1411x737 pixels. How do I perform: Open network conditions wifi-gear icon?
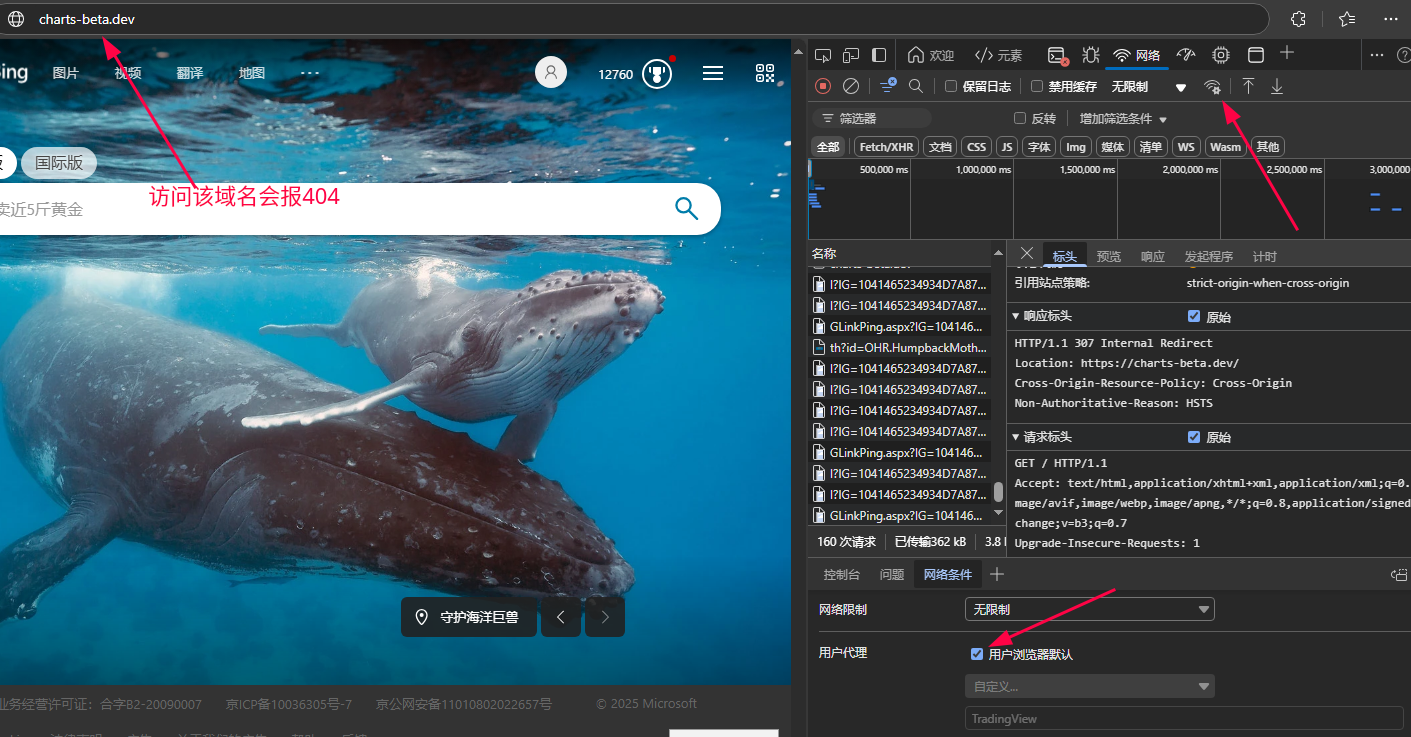click(x=1212, y=87)
